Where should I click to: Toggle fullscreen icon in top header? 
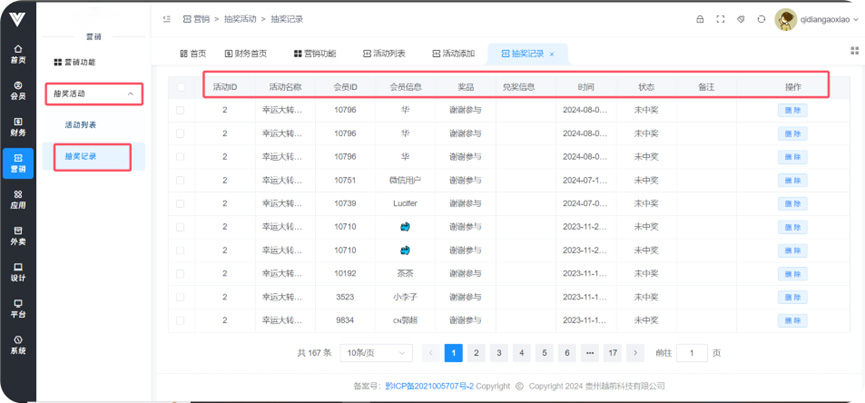tap(720, 19)
